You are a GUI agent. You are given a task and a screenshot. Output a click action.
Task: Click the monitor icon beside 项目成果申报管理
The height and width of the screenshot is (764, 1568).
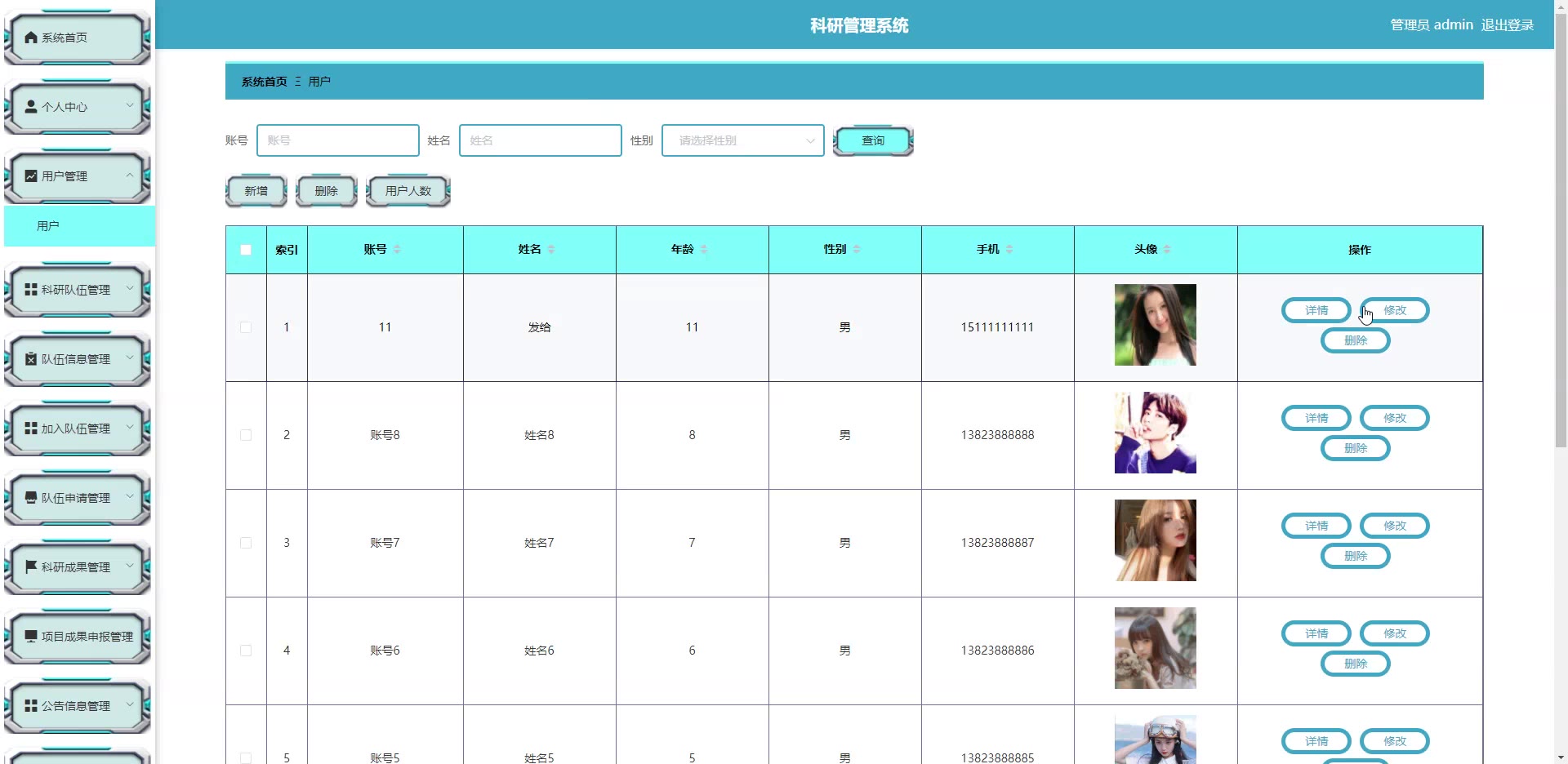[31, 637]
